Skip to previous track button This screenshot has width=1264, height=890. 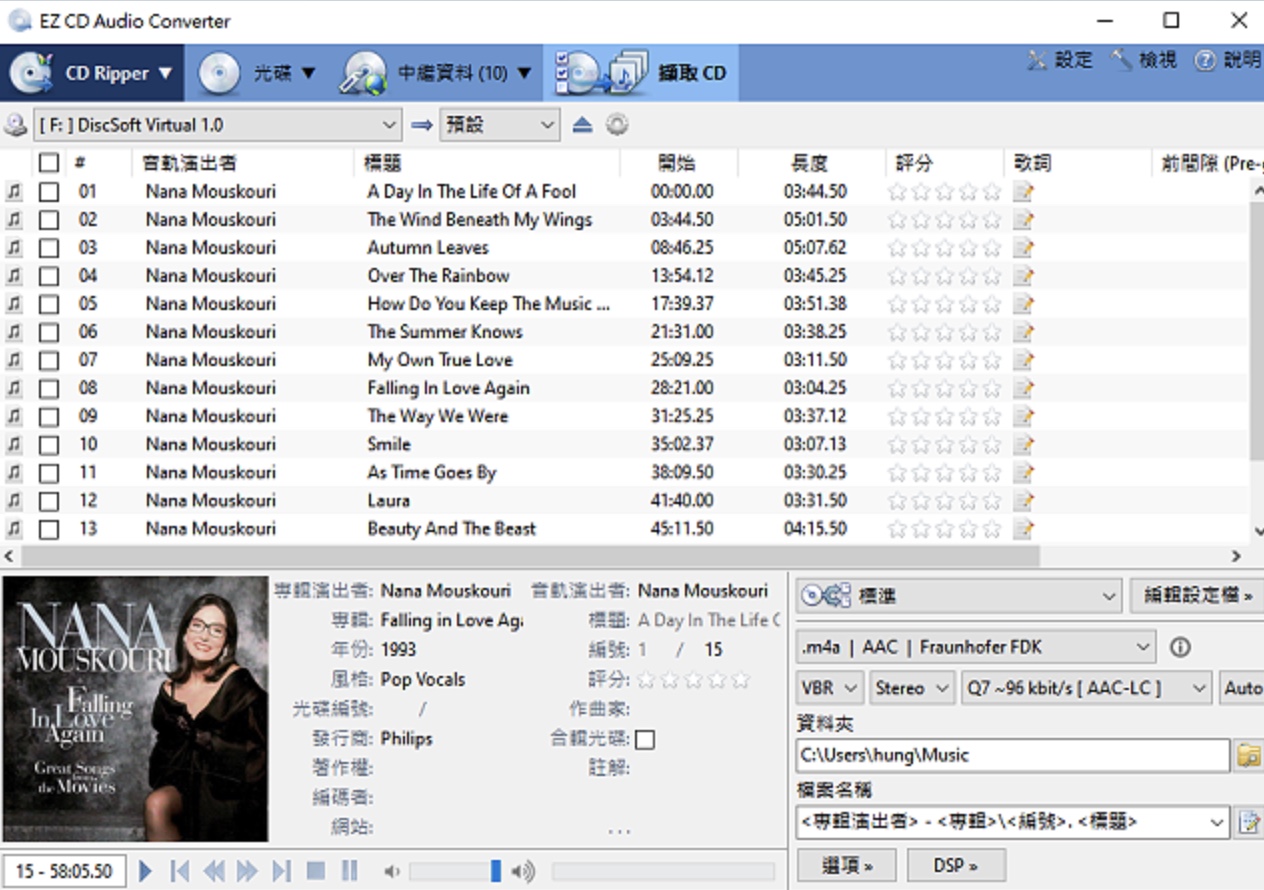179,871
